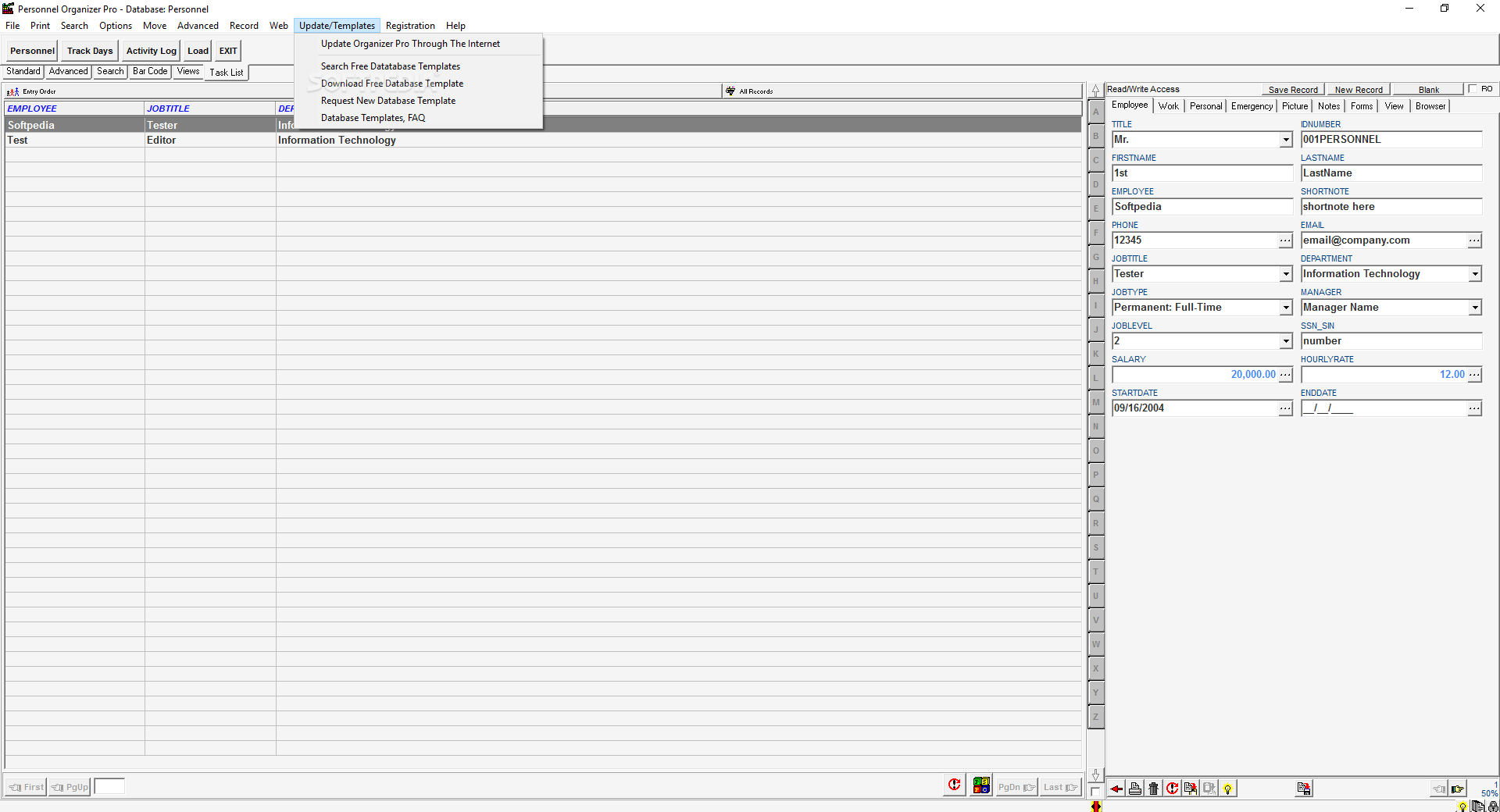The image size is (1500, 812).
Task: Open the SALARY field ellipsis button
Action: [1285, 375]
